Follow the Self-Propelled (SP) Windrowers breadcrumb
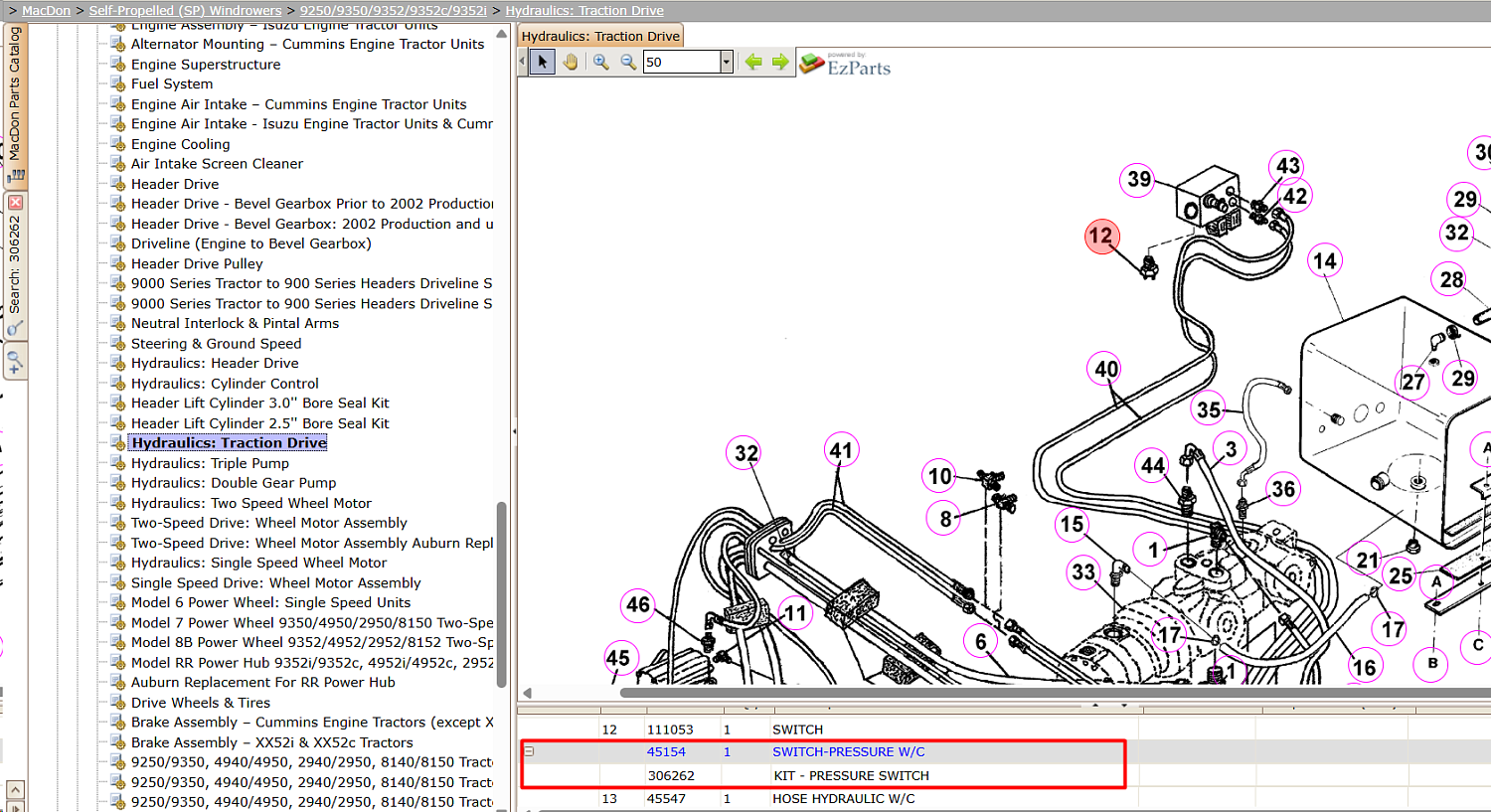1491x812 pixels. (x=185, y=11)
